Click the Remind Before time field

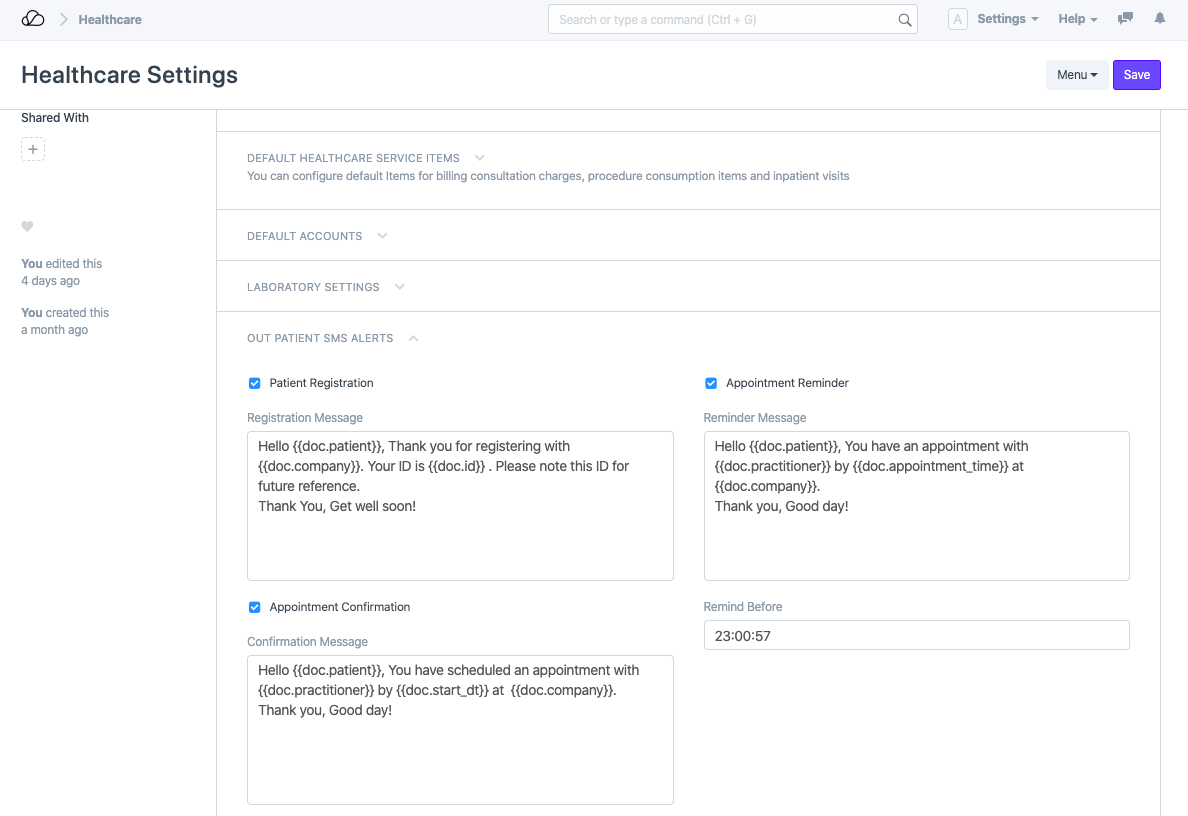pyautogui.click(x=916, y=636)
